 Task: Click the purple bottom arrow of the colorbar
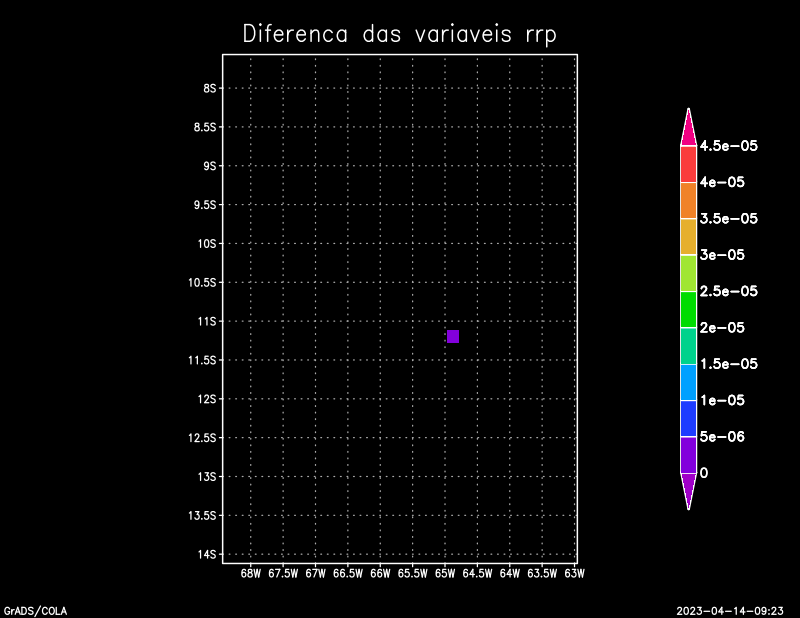point(688,489)
